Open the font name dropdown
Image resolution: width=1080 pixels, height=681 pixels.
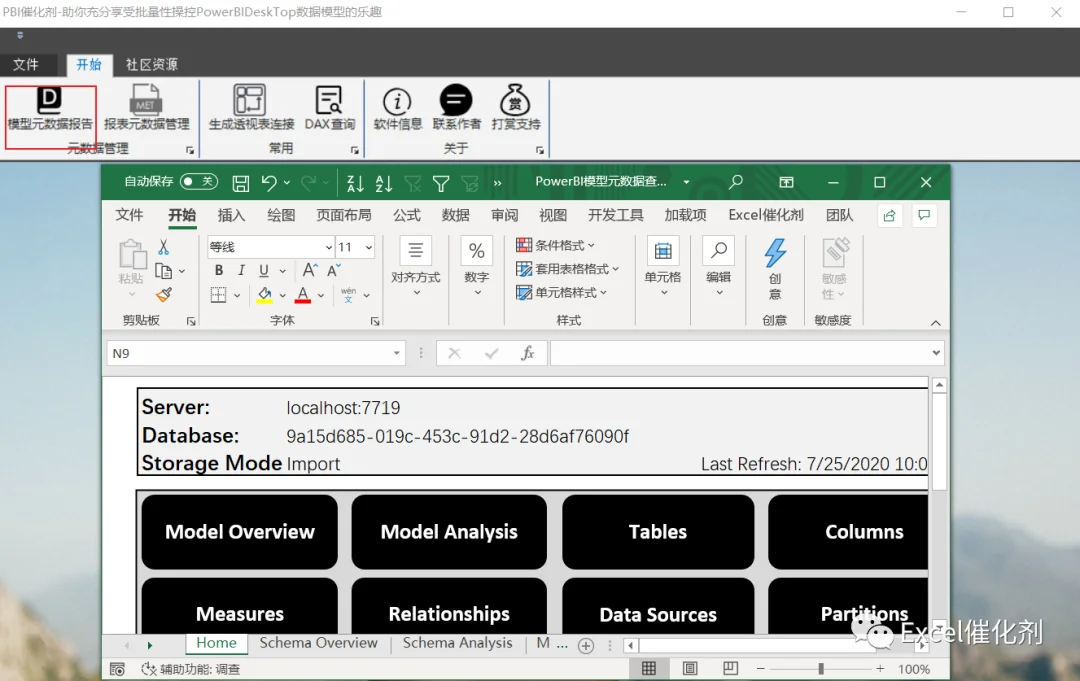(x=329, y=247)
